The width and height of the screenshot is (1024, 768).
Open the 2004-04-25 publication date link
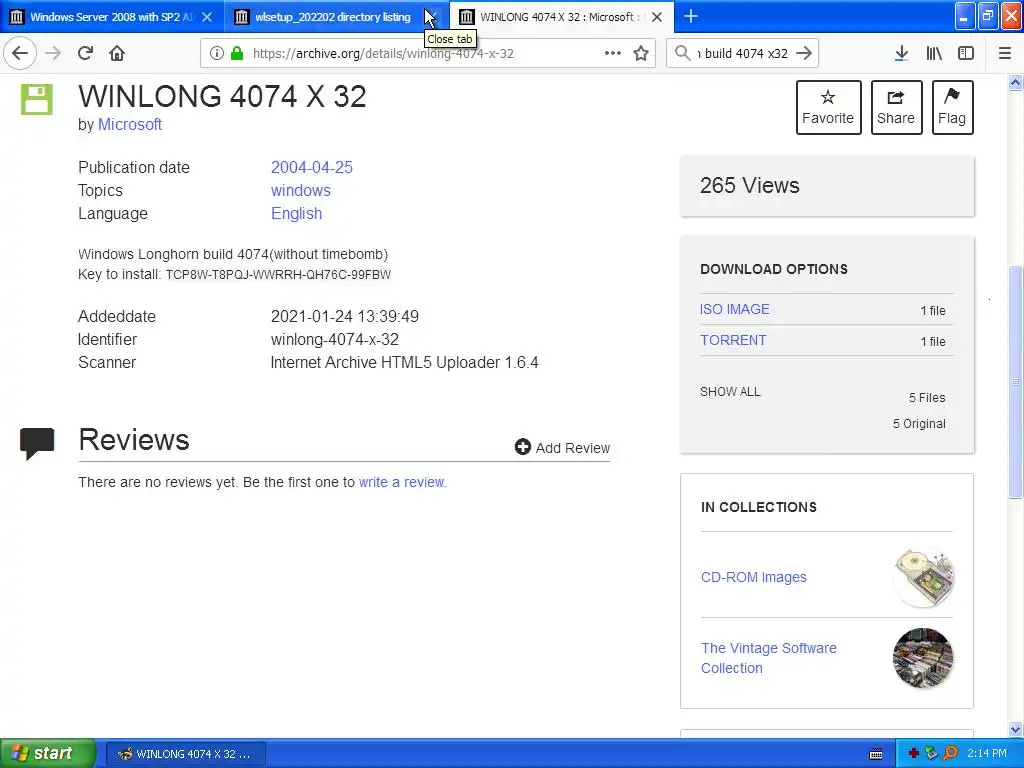[x=312, y=167]
